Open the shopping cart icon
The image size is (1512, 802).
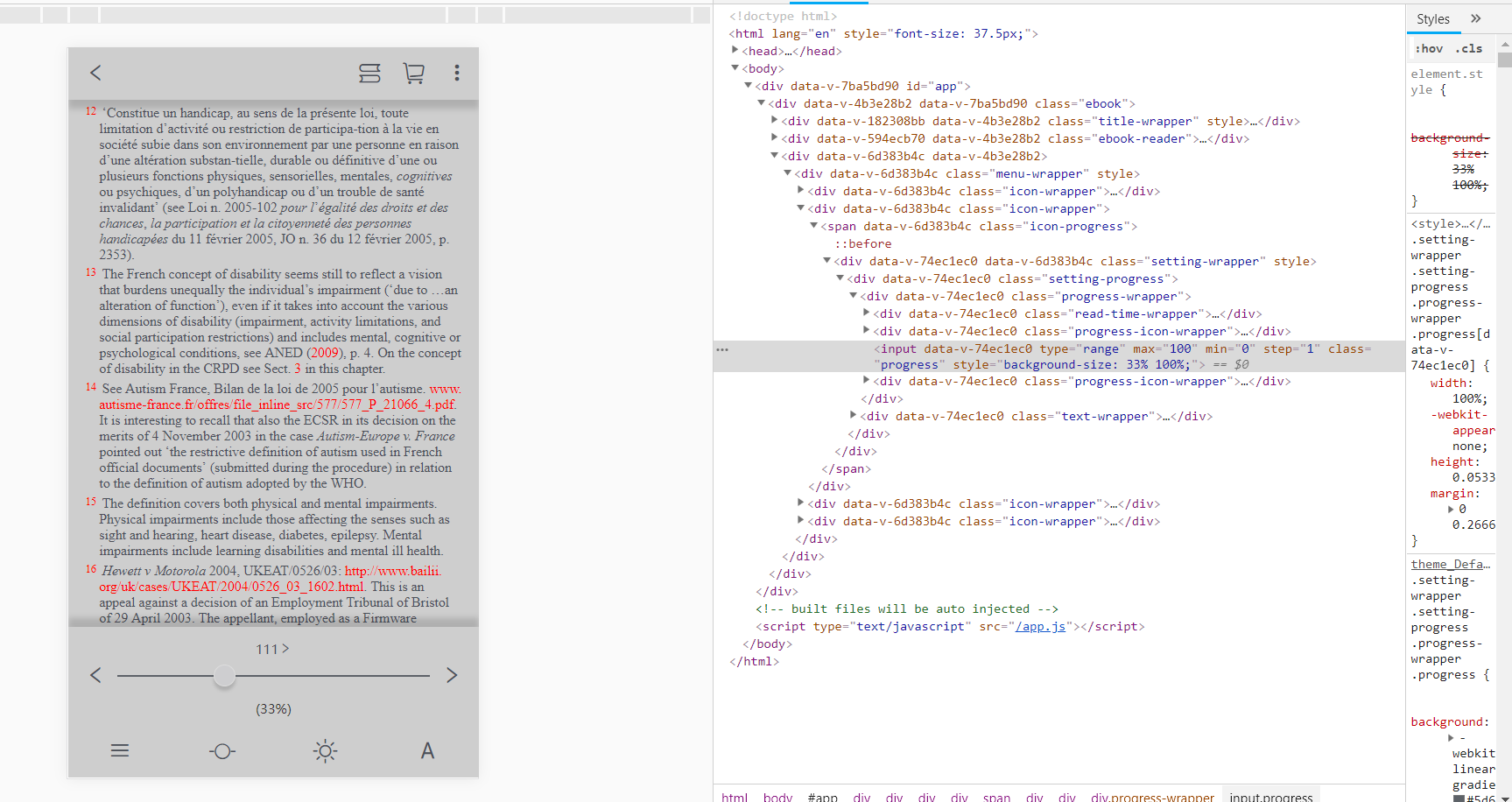click(413, 74)
